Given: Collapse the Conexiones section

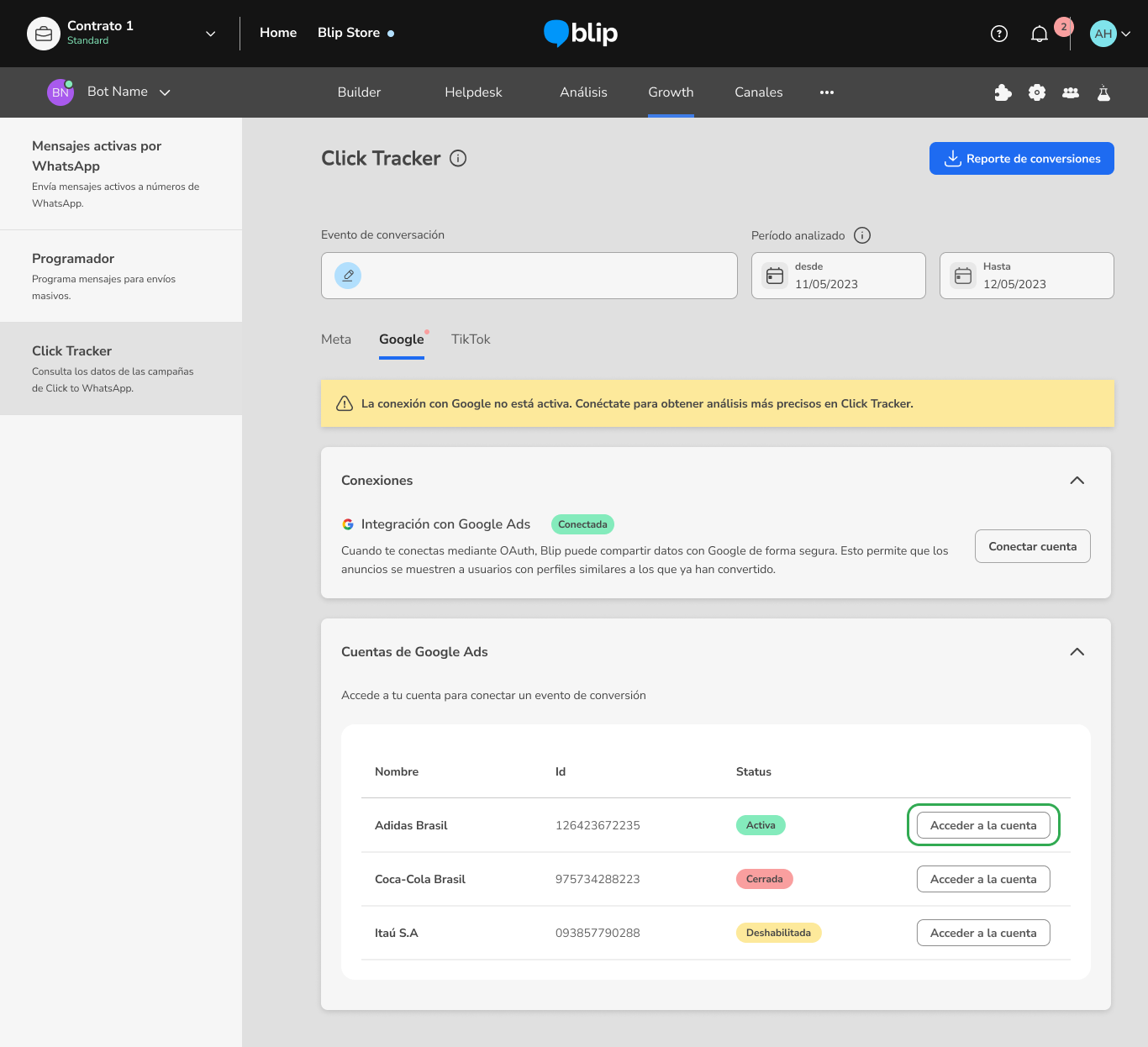Looking at the screenshot, I should 1077,481.
